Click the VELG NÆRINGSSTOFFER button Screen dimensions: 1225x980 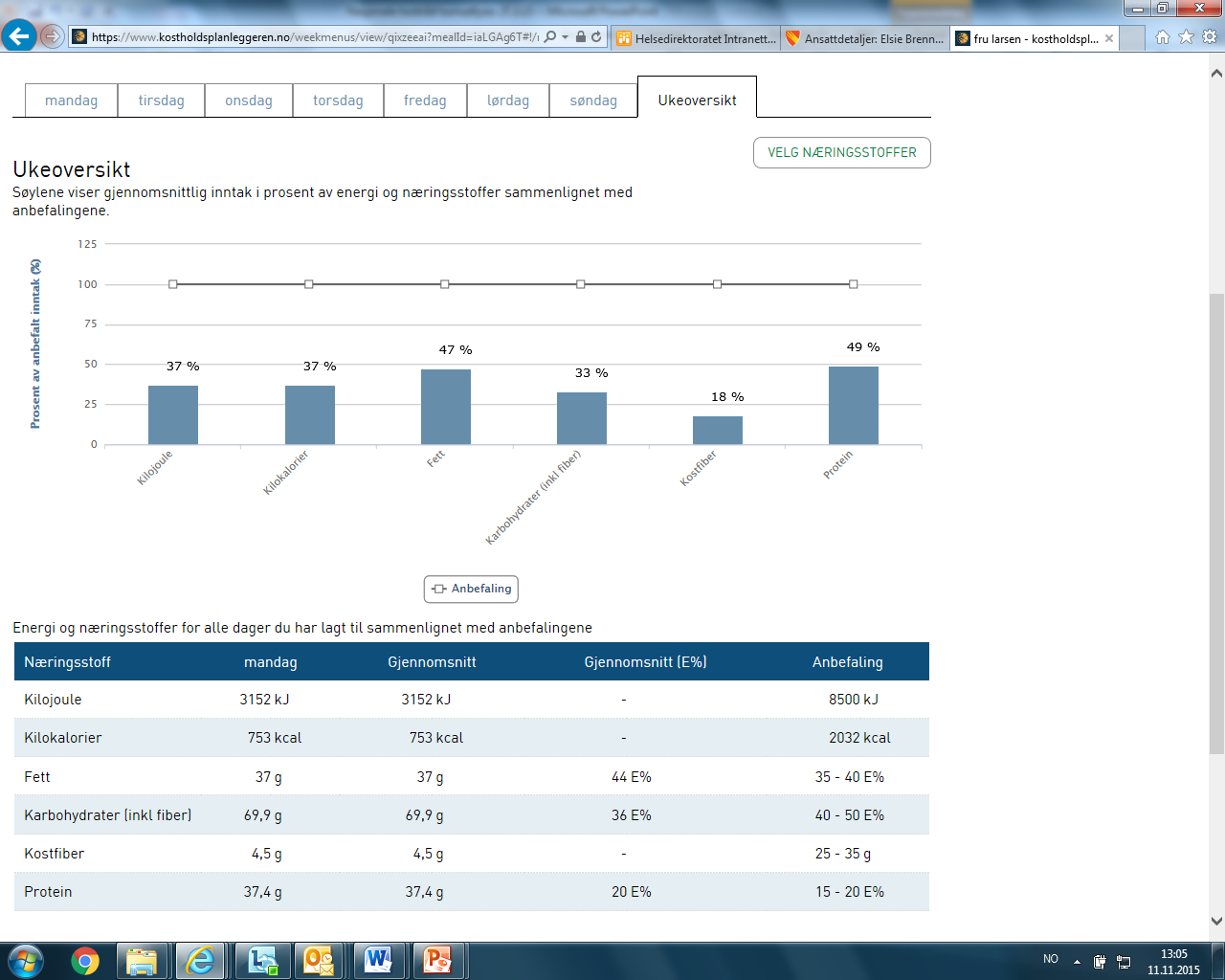coord(842,153)
